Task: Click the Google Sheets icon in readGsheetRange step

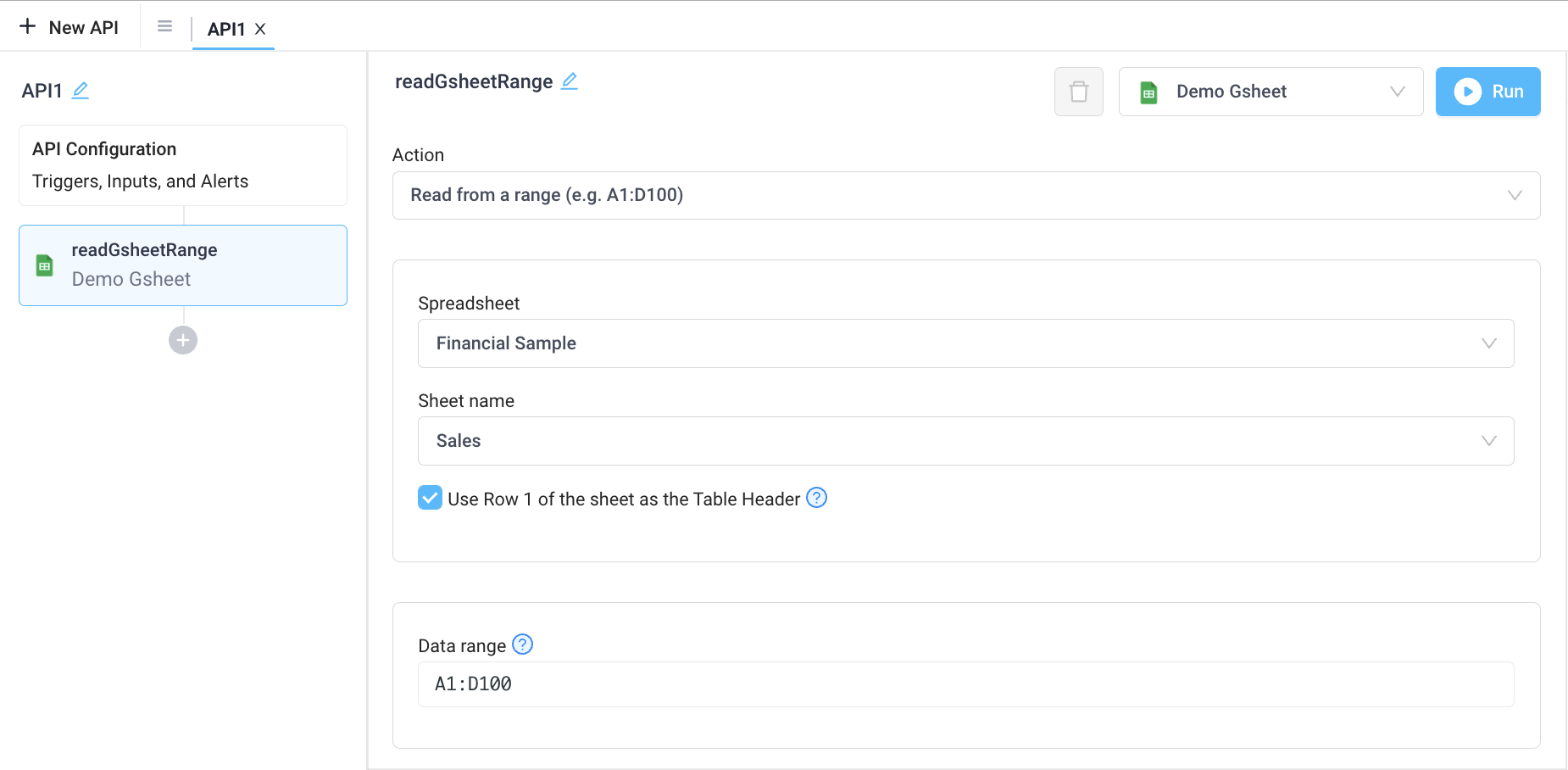Action: point(44,265)
